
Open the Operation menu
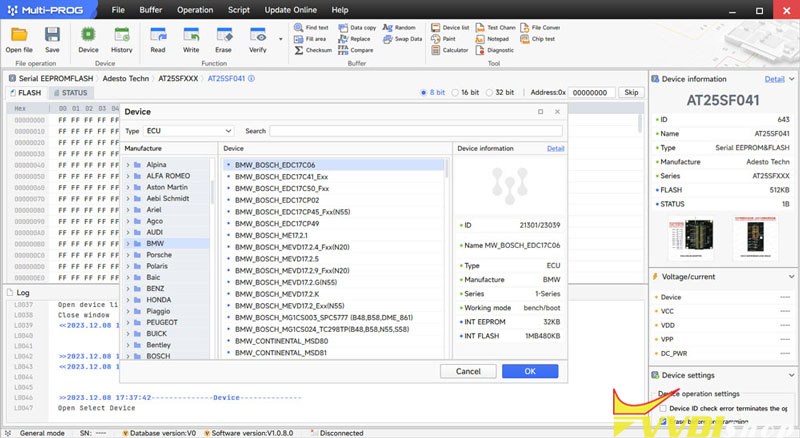tap(195, 10)
